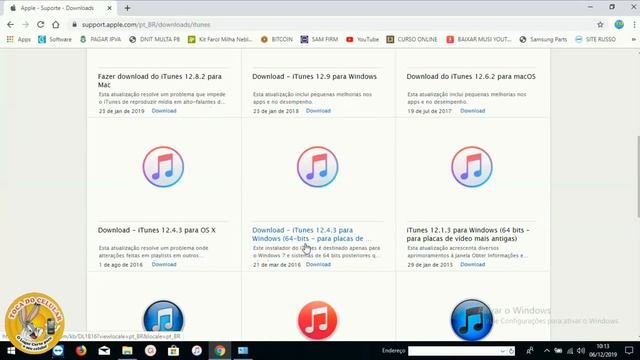Viewport: 640px width, 360px height.
Task: Open title Download – iTunes 12.4.3 para OS X
Action: [157, 230]
